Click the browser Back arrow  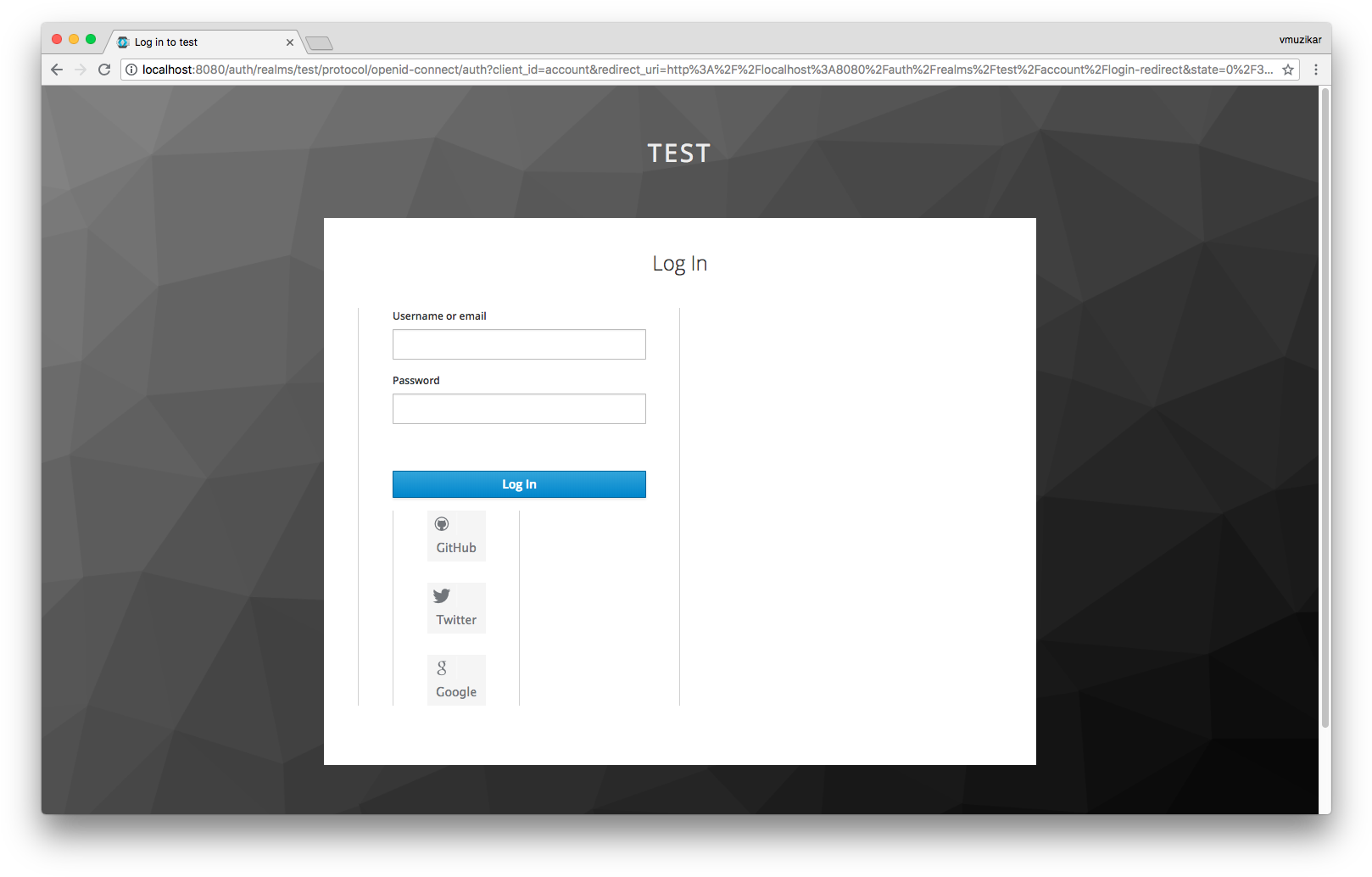pyautogui.click(x=57, y=70)
